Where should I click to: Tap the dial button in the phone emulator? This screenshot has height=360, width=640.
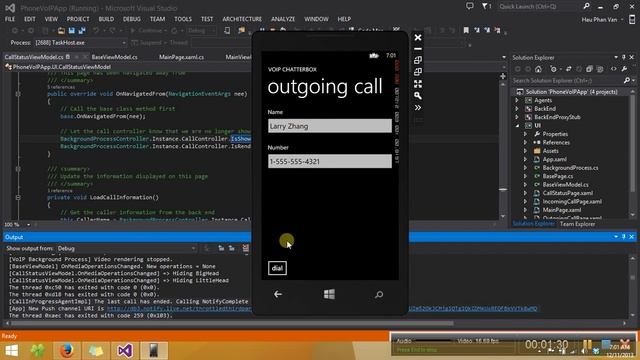point(277,268)
